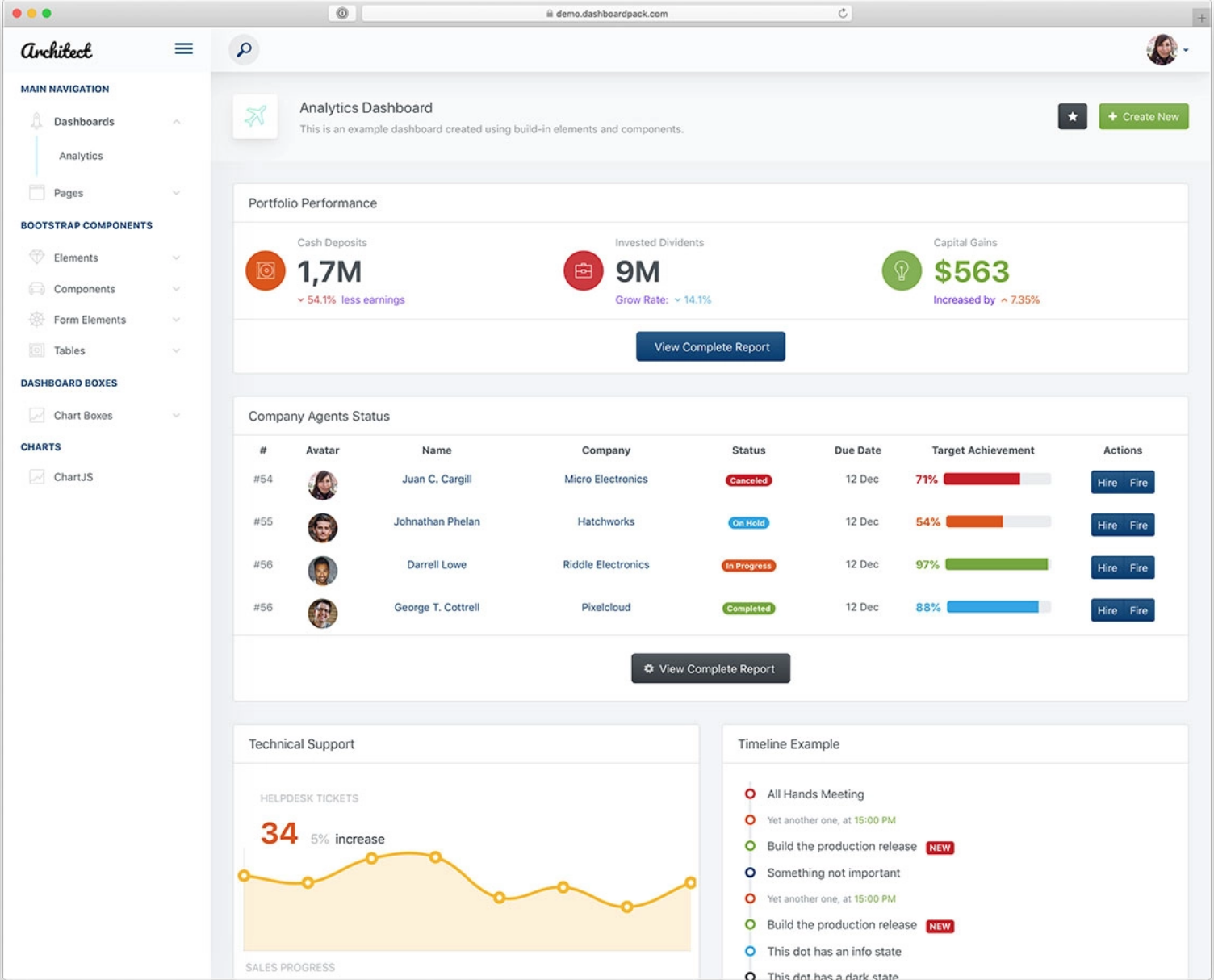Click dark View Complete Report with gear icon

click(x=710, y=668)
